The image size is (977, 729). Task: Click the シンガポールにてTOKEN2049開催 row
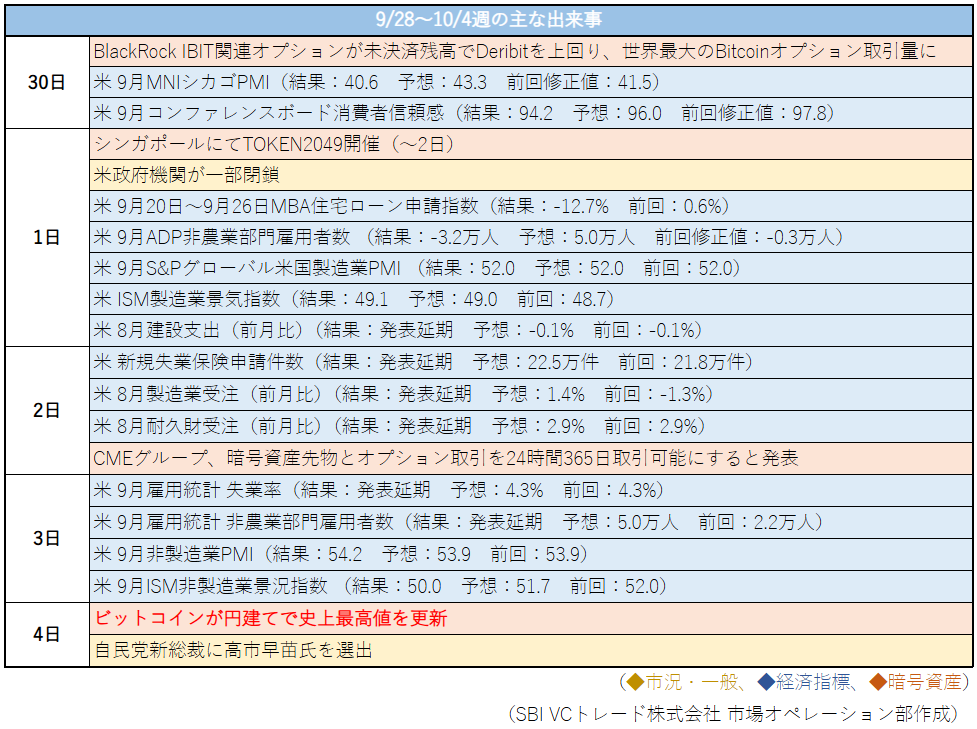[x=531, y=145]
